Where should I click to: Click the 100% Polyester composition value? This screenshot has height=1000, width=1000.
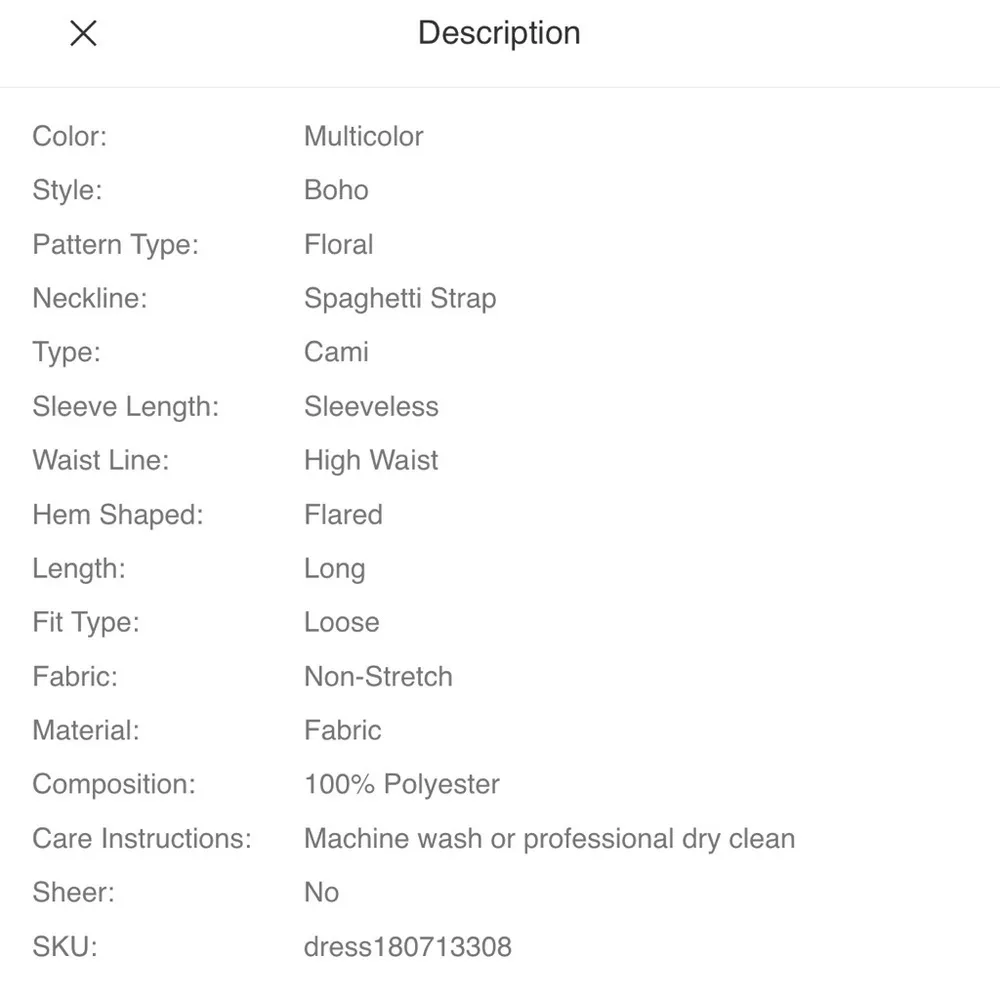(x=401, y=784)
